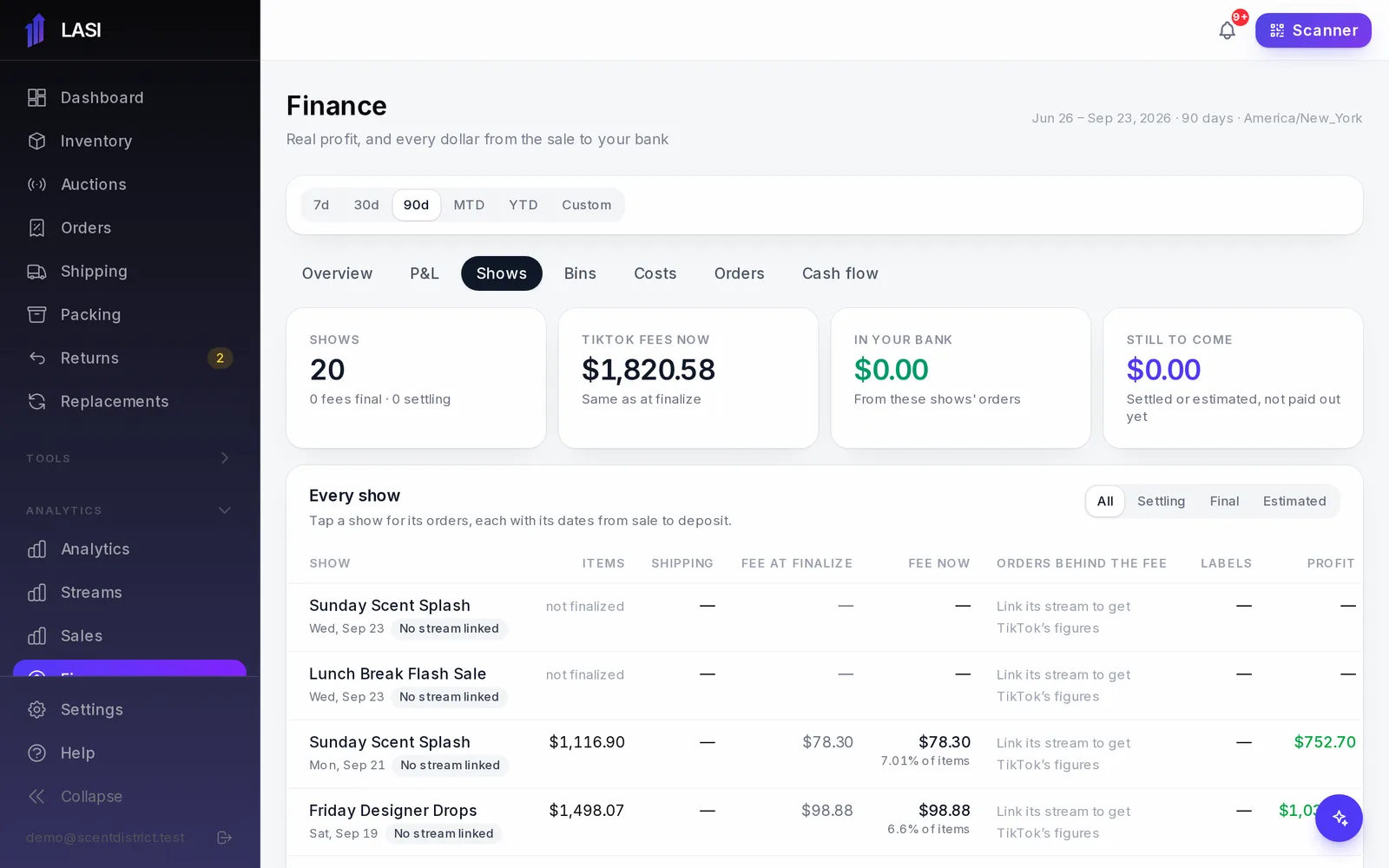Select the 90d date range
This screenshot has height=868, width=1389.
[416, 205]
